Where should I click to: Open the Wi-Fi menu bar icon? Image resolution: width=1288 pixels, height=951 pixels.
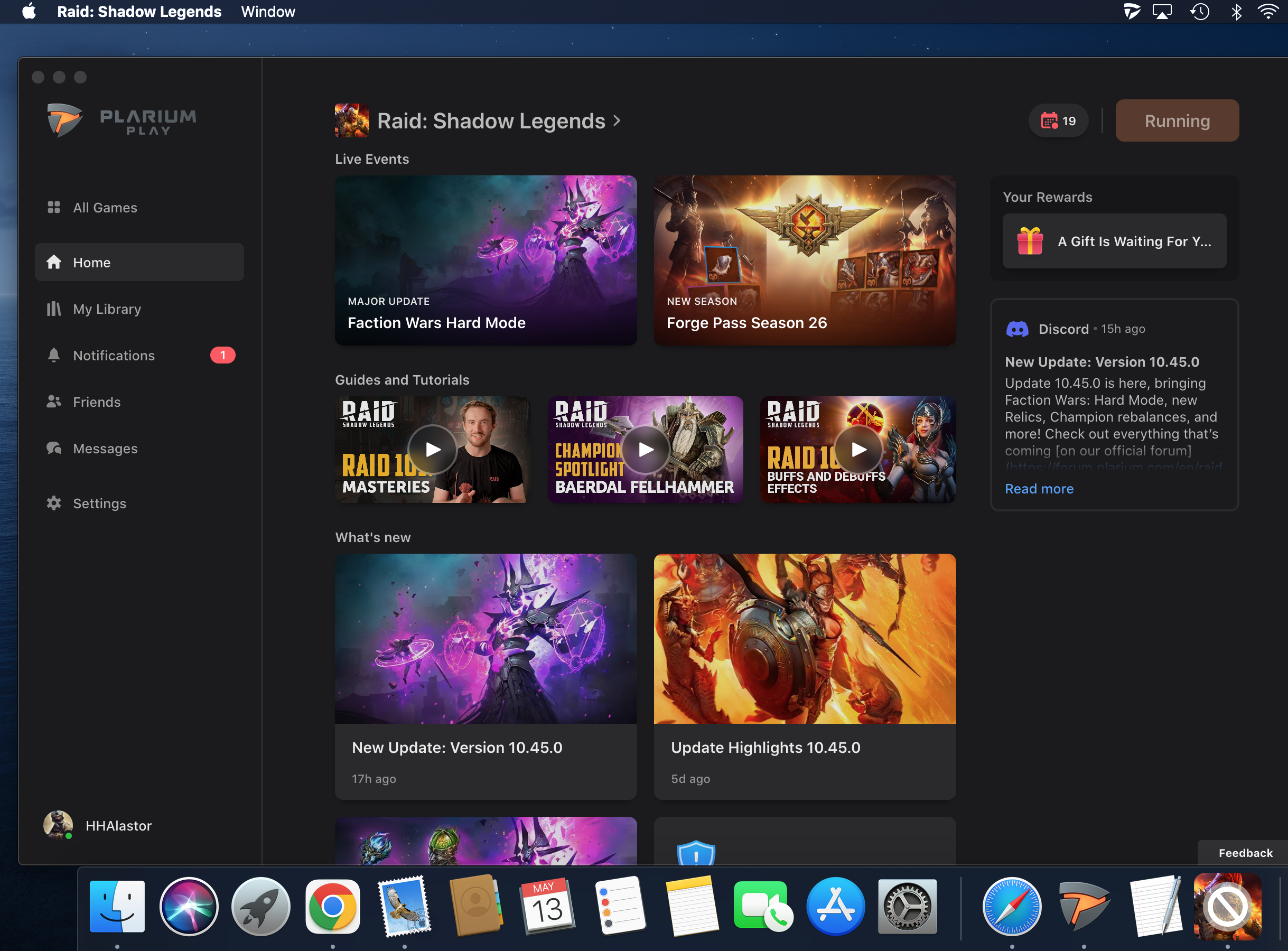tap(1268, 12)
